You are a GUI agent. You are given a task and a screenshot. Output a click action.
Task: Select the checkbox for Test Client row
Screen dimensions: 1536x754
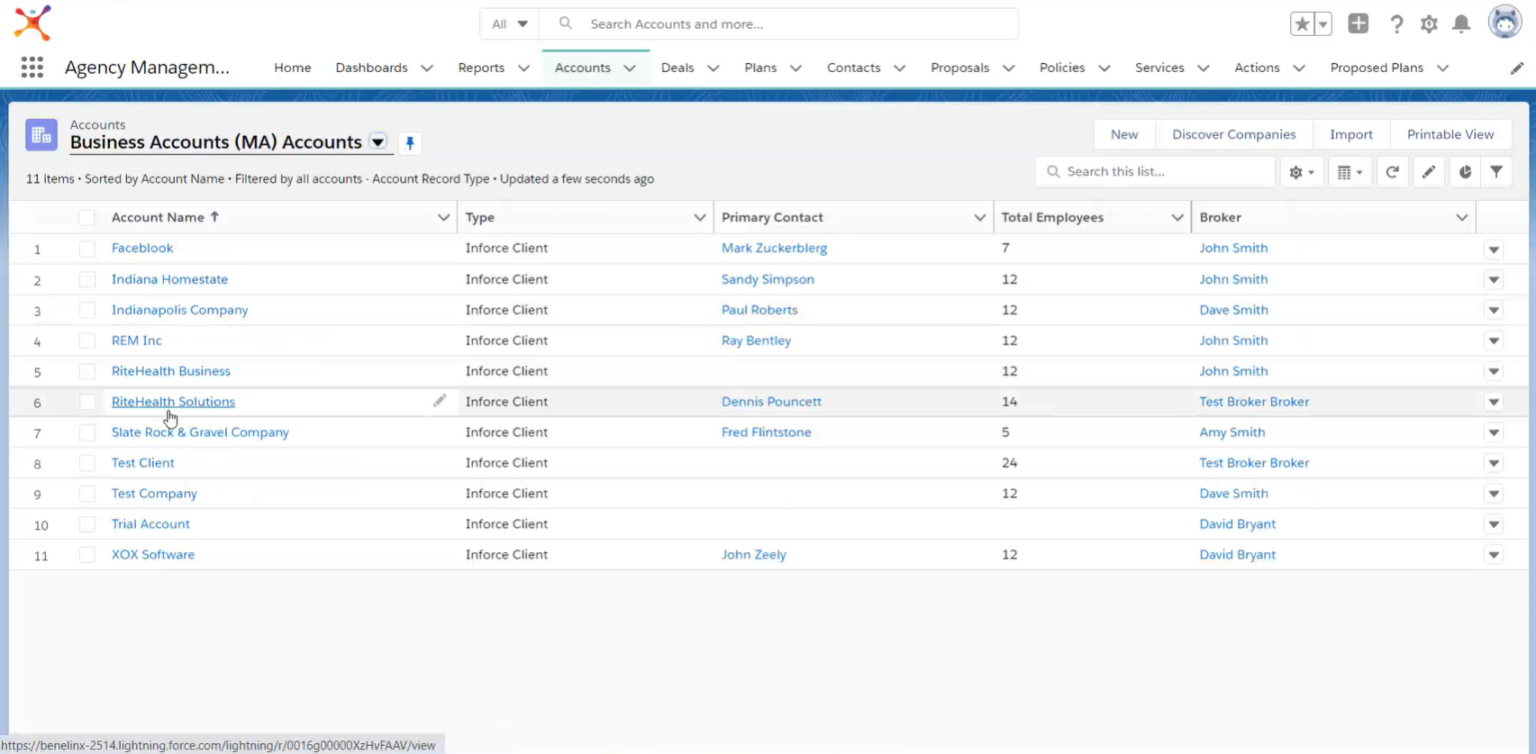click(87, 462)
